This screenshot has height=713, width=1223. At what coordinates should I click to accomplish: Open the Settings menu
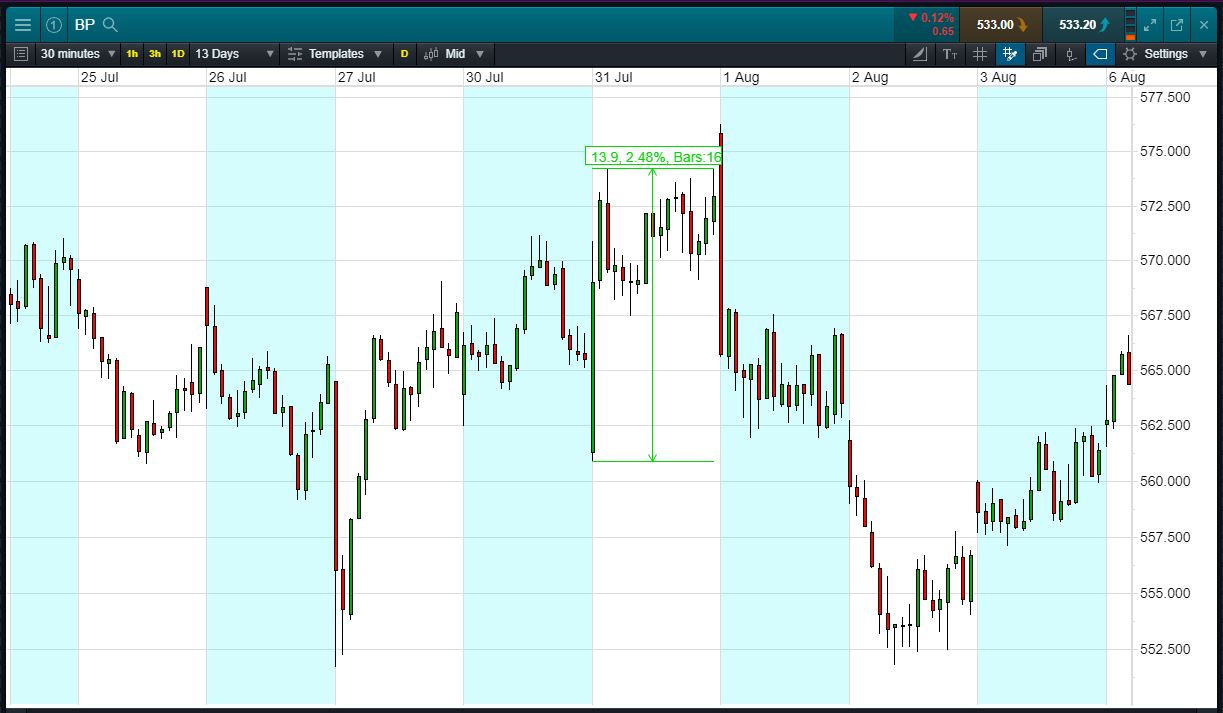tap(1166, 54)
